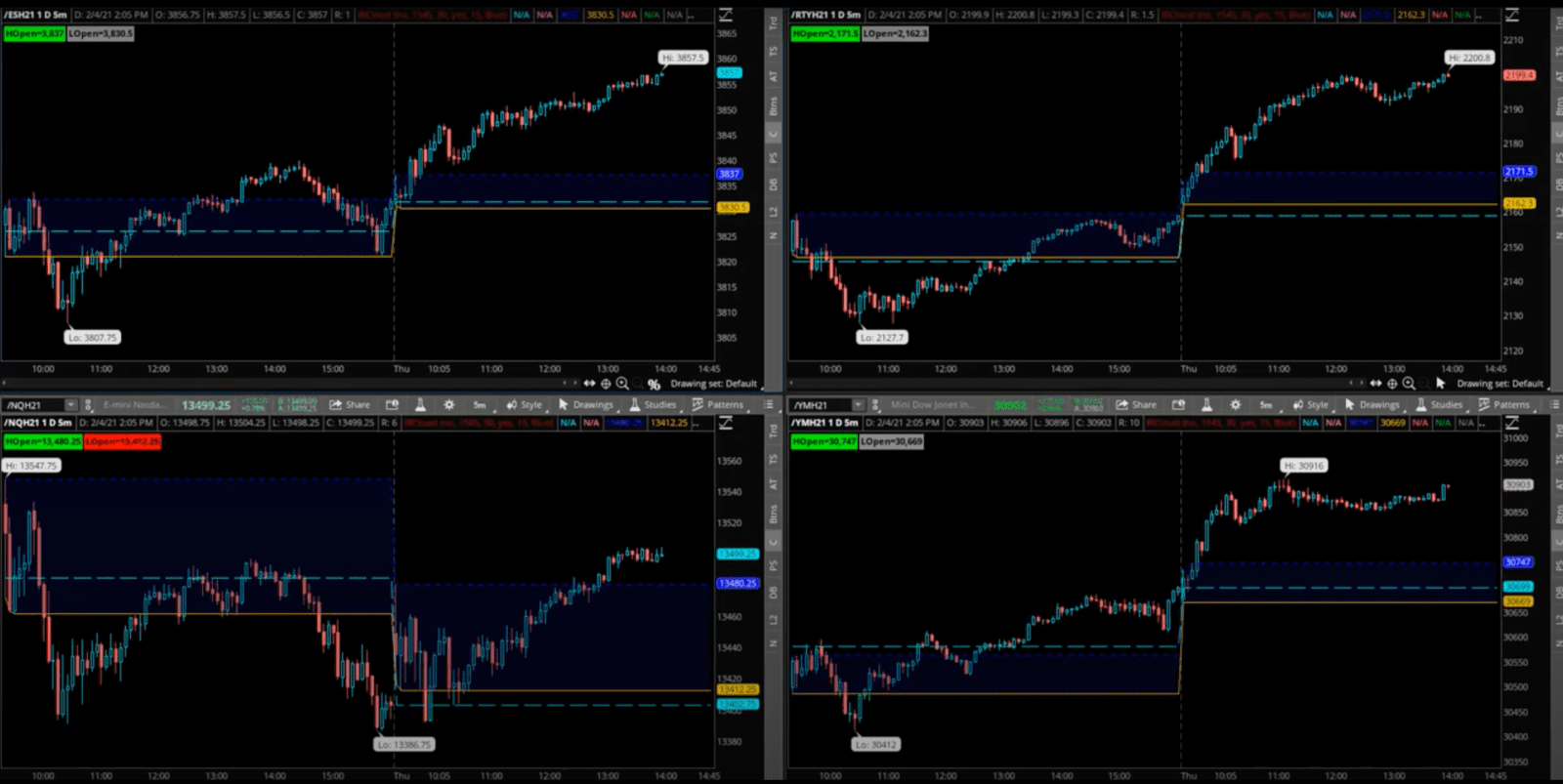Toggle the L2 side tab beside NQ chart
The width and height of the screenshot is (1563, 784).
point(774,619)
